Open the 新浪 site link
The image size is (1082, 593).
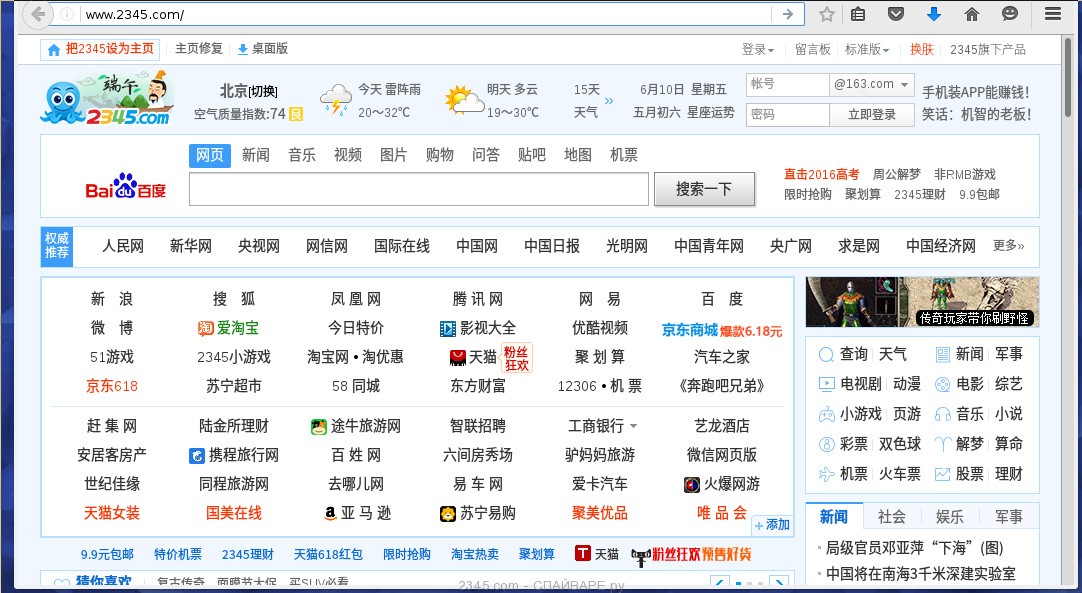pos(112,299)
